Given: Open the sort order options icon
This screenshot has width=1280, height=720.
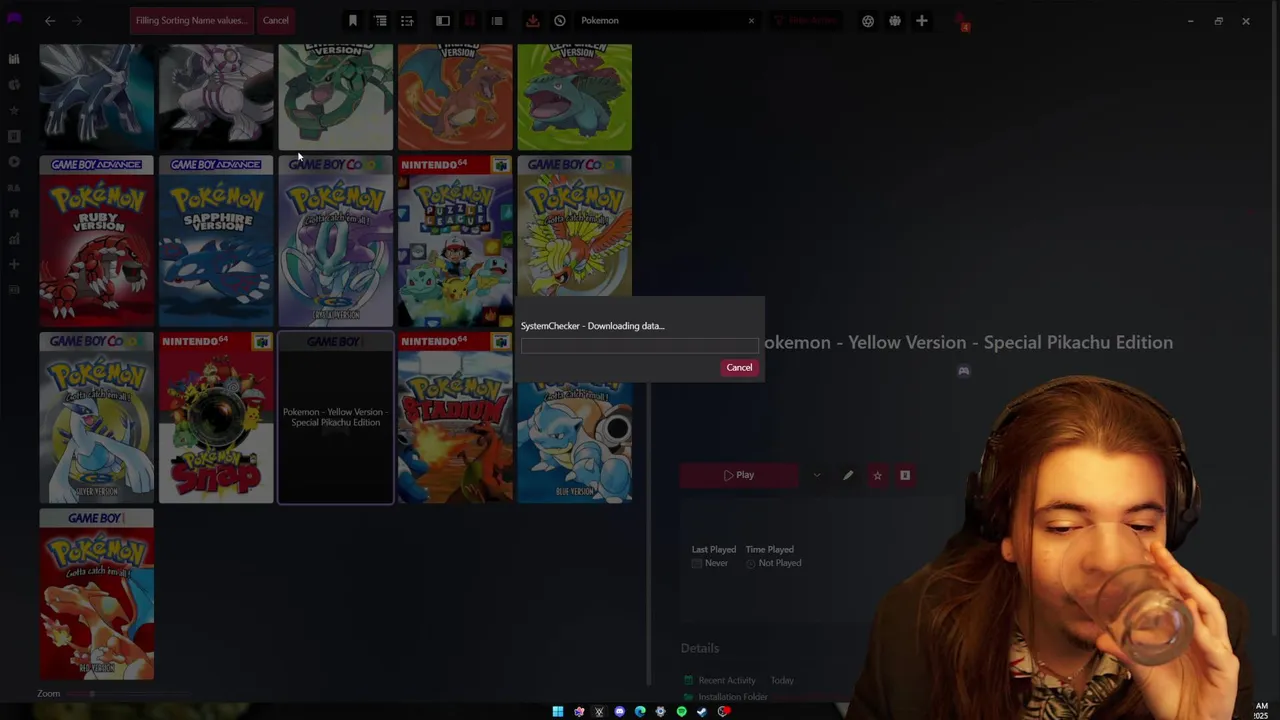Looking at the screenshot, I should click(407, 20).
